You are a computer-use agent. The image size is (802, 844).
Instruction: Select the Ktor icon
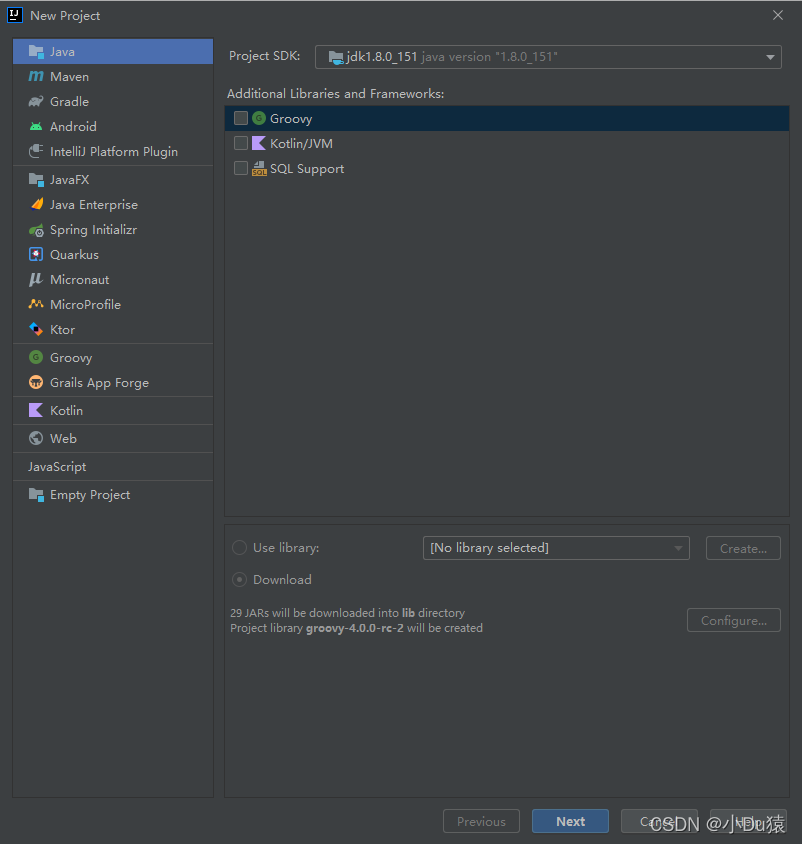[36, 329]
